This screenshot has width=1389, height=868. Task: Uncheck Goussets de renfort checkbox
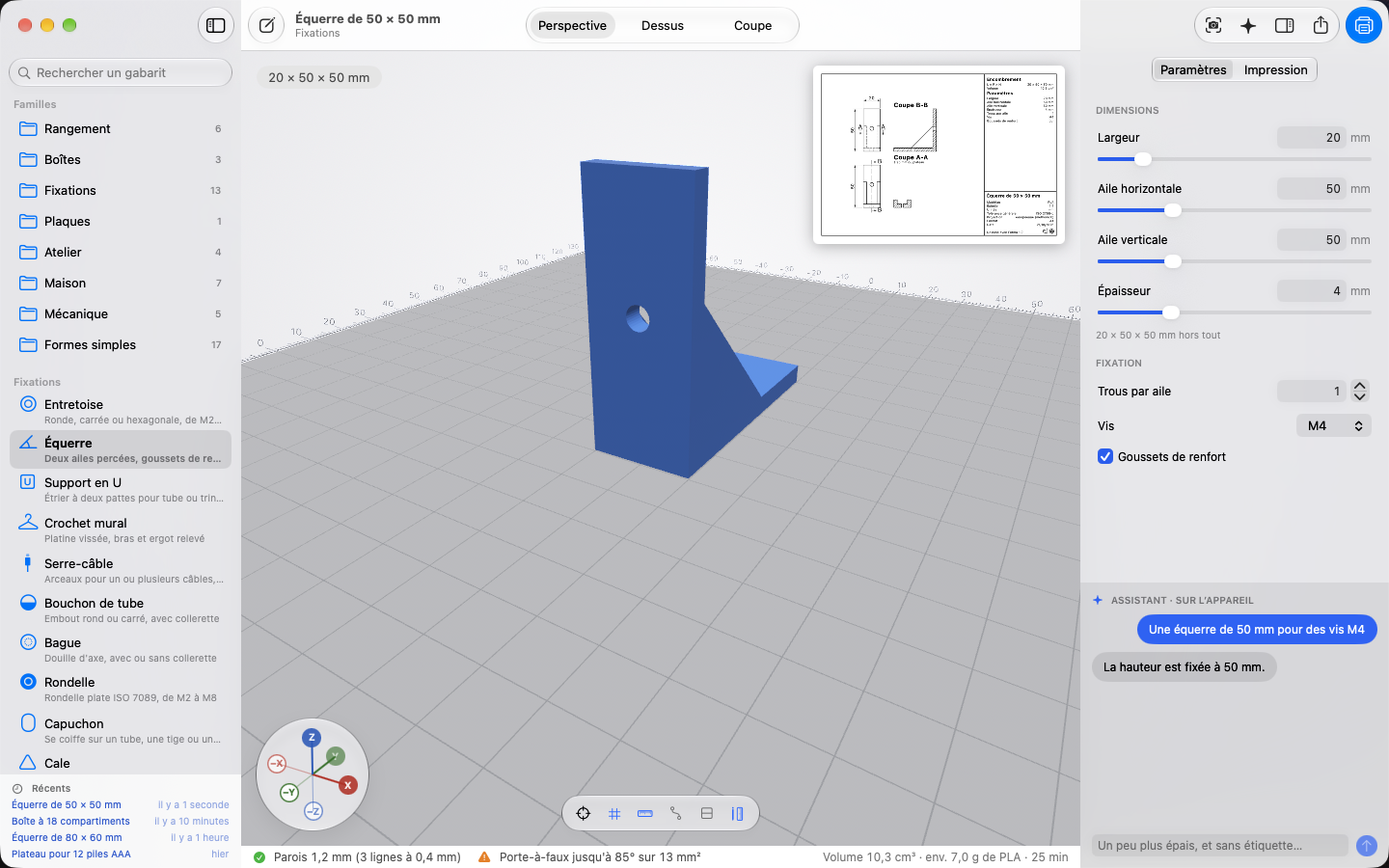pyautogui.click(x=1105, y=456)
